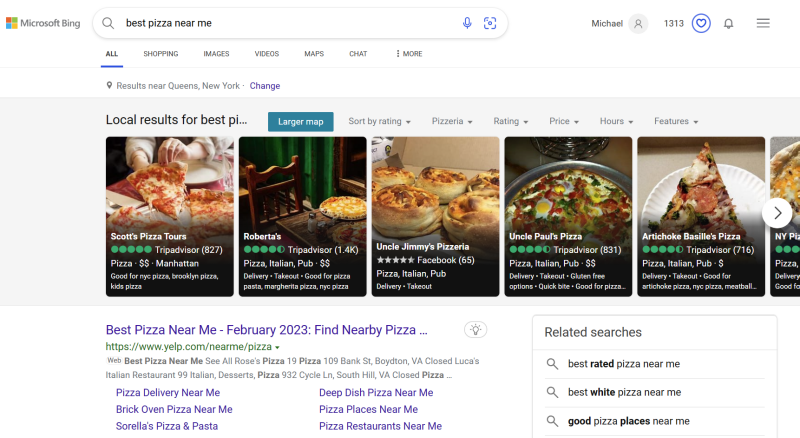Open the hamburger settings menu
The height and width of the screenshot is (438, 800).
tap(763, 23)
